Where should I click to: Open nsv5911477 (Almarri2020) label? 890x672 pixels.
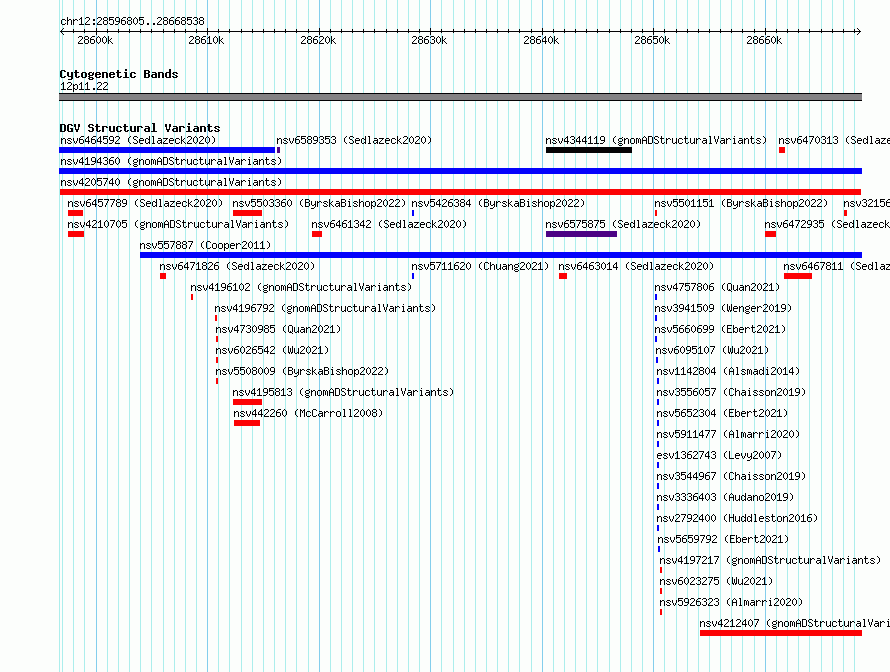tap(728, 434)
